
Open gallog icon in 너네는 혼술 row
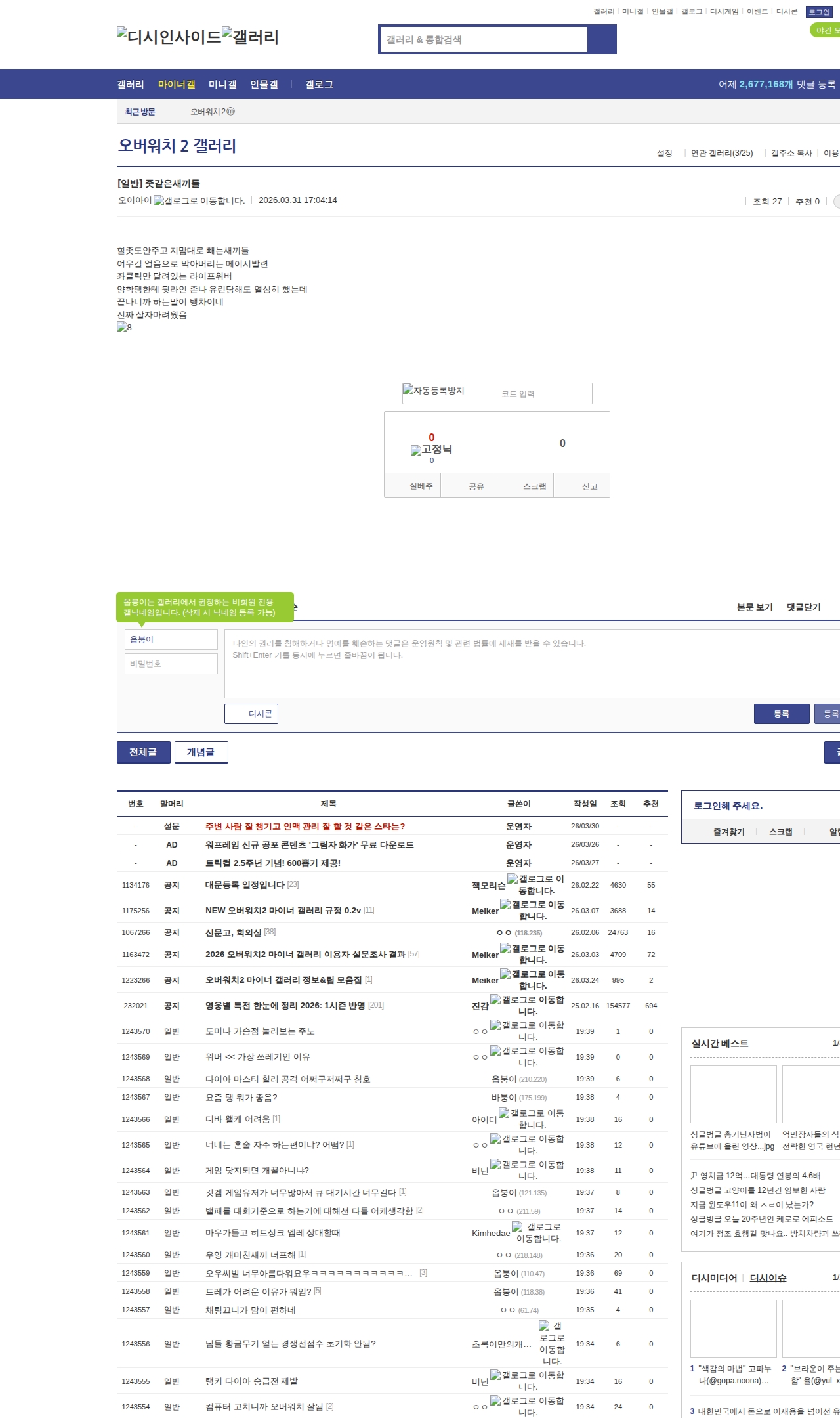[528, 1144]
